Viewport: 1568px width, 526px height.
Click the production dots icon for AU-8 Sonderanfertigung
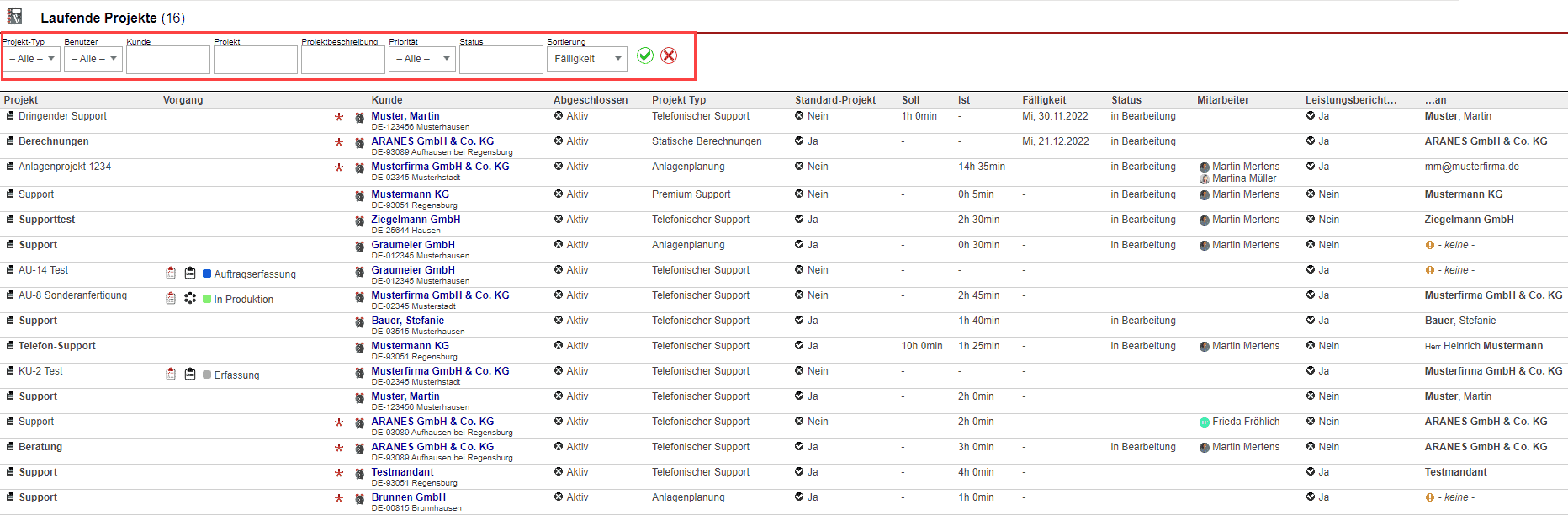[x=190, y=299]
